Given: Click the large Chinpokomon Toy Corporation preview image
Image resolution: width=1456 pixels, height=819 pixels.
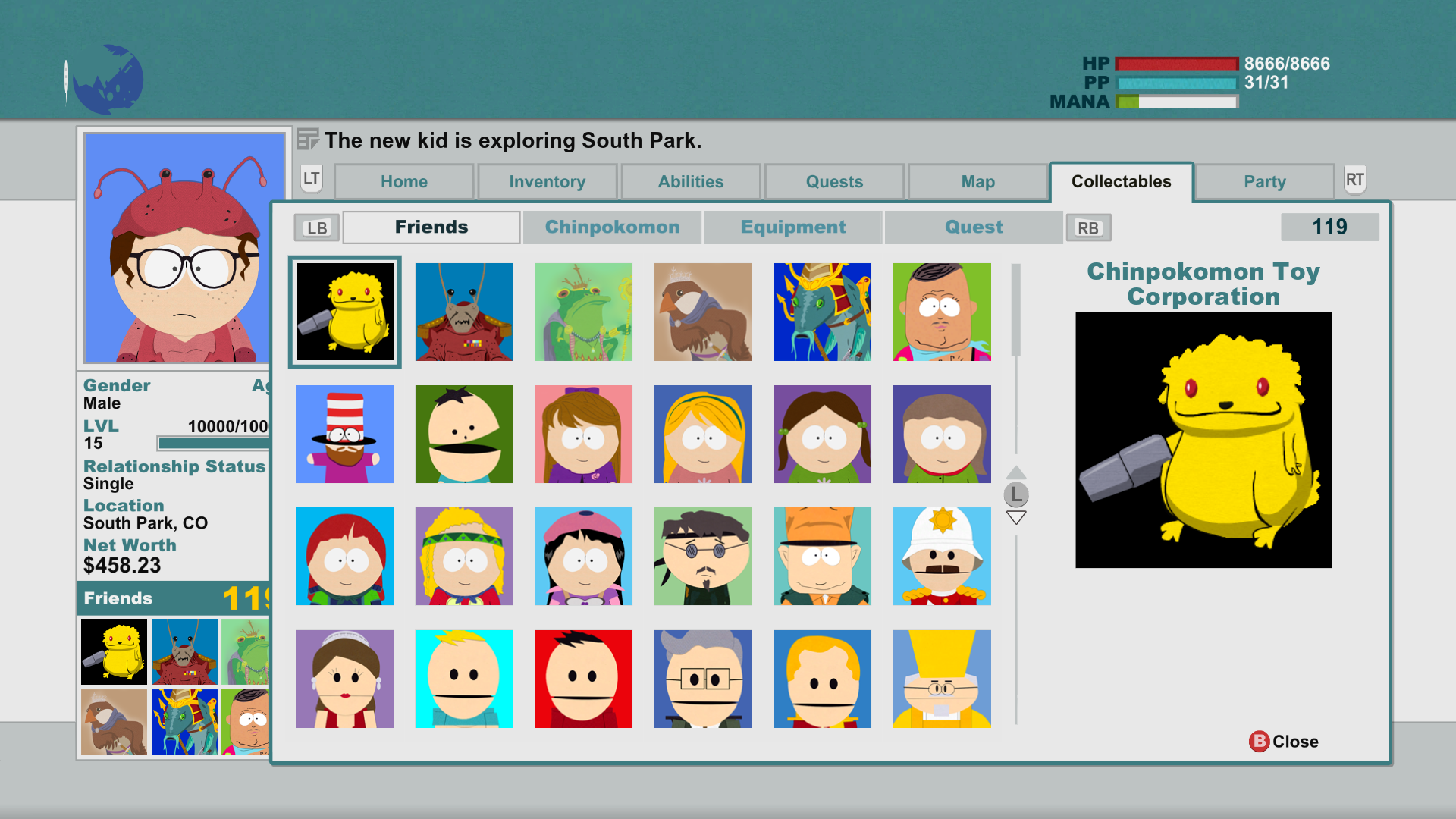Looking at the screenshot, I should (1203, 440).
